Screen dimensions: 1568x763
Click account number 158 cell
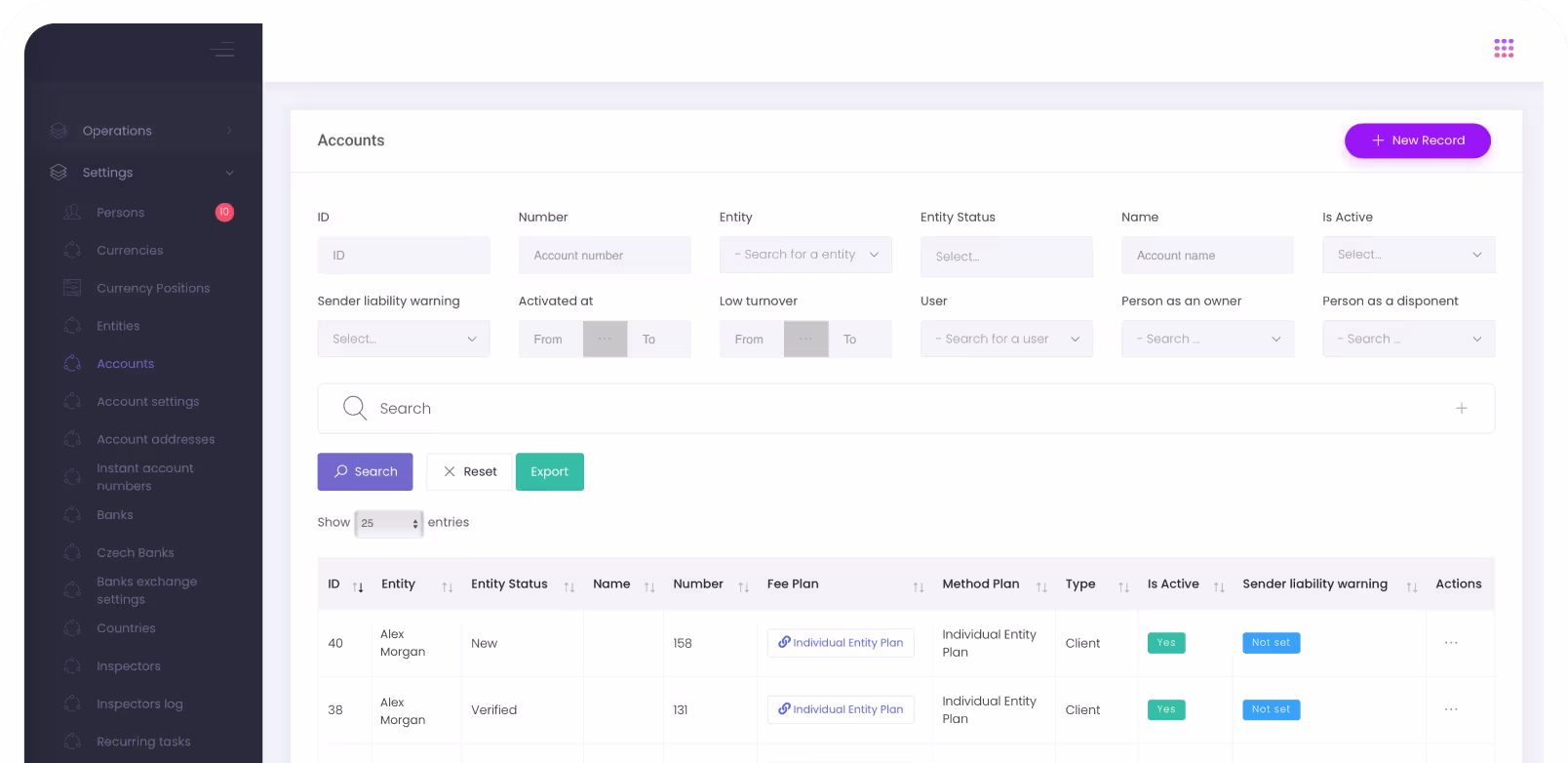(683, 643)
